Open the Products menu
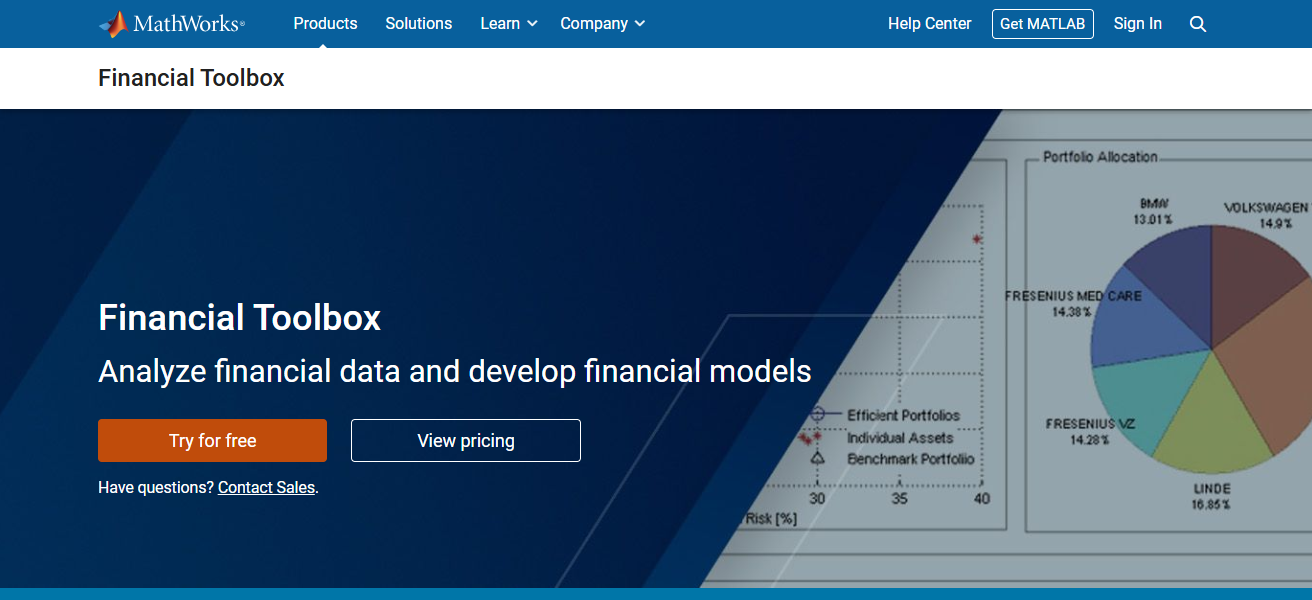 pyautogui.click(x=325, y=23)
